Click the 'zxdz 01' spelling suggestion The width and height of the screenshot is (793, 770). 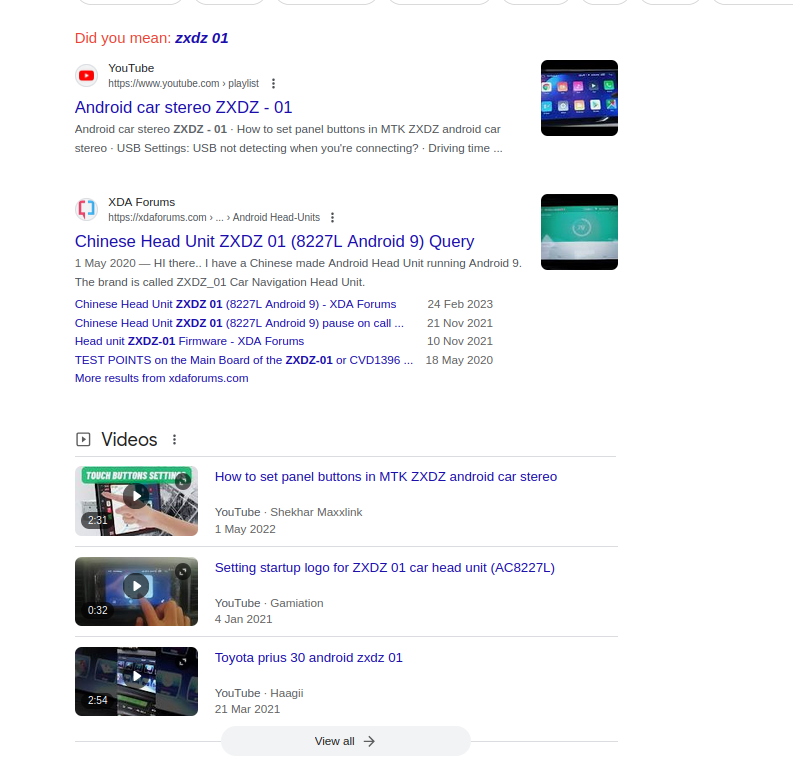pyautogui.click(x=202, y=38)
